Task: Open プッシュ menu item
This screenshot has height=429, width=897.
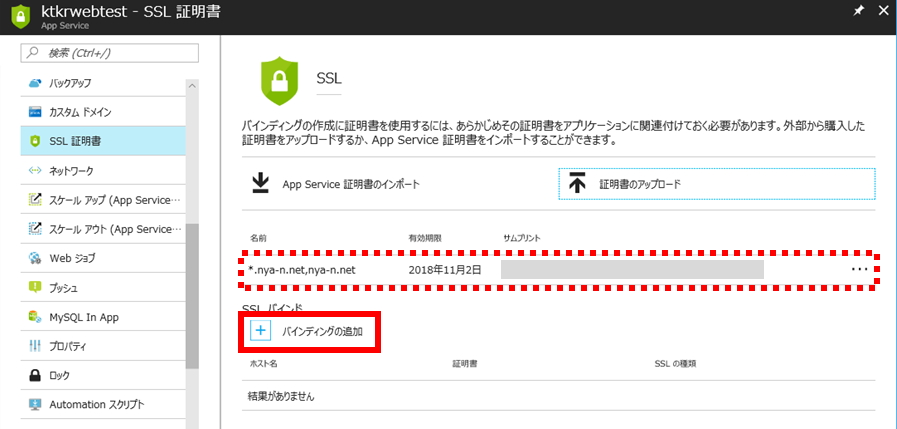Action: 102,287
